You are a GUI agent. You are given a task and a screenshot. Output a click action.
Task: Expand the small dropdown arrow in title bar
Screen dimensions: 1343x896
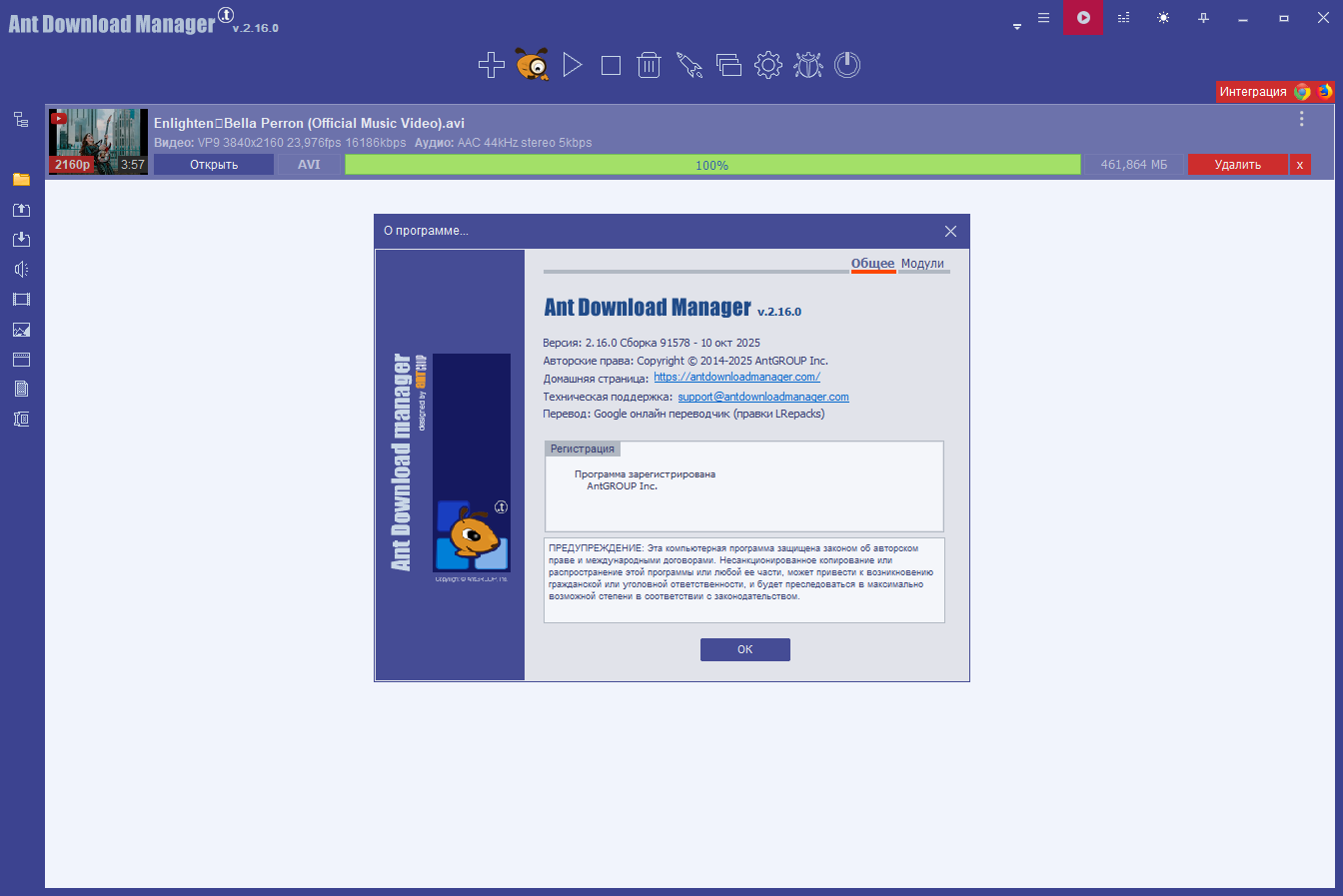pos(1017,27)
